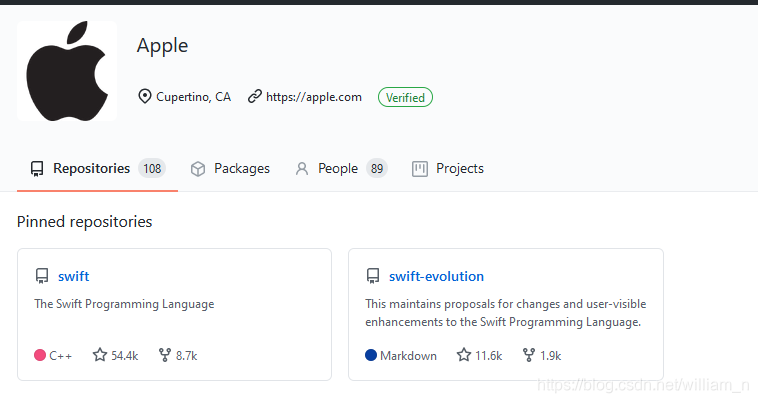
Task: Click the Apple logo avatar
Action: [x=67, y=71]
